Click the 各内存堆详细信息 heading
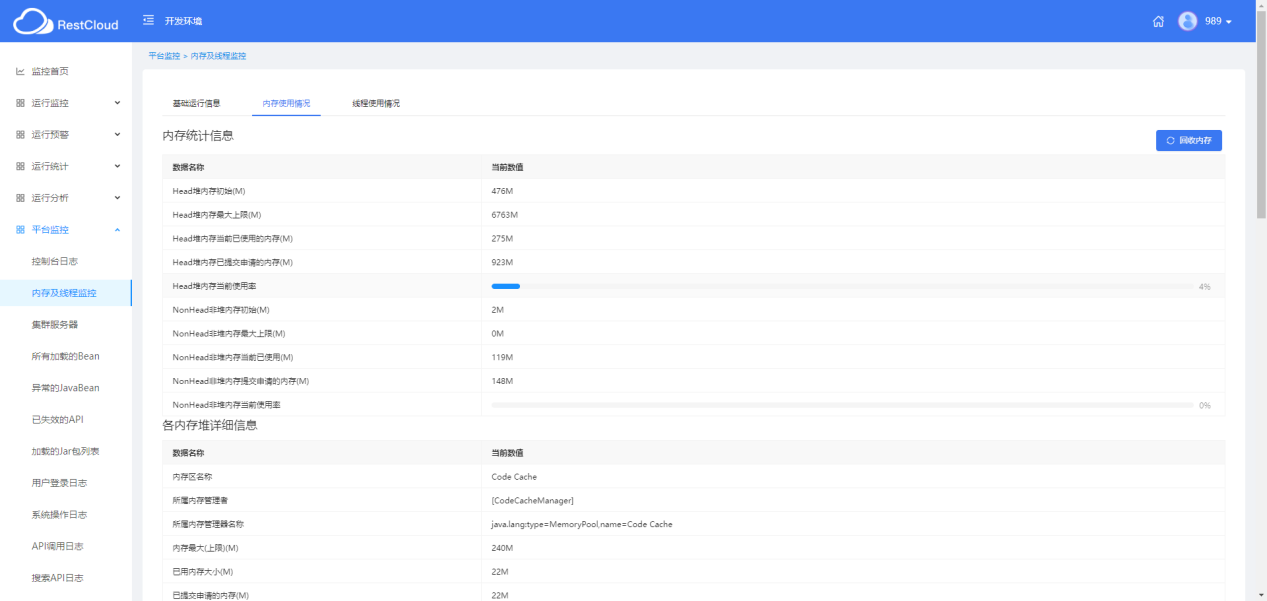The width and height of the screenshot is (1267, 601). tap(210, 425)
